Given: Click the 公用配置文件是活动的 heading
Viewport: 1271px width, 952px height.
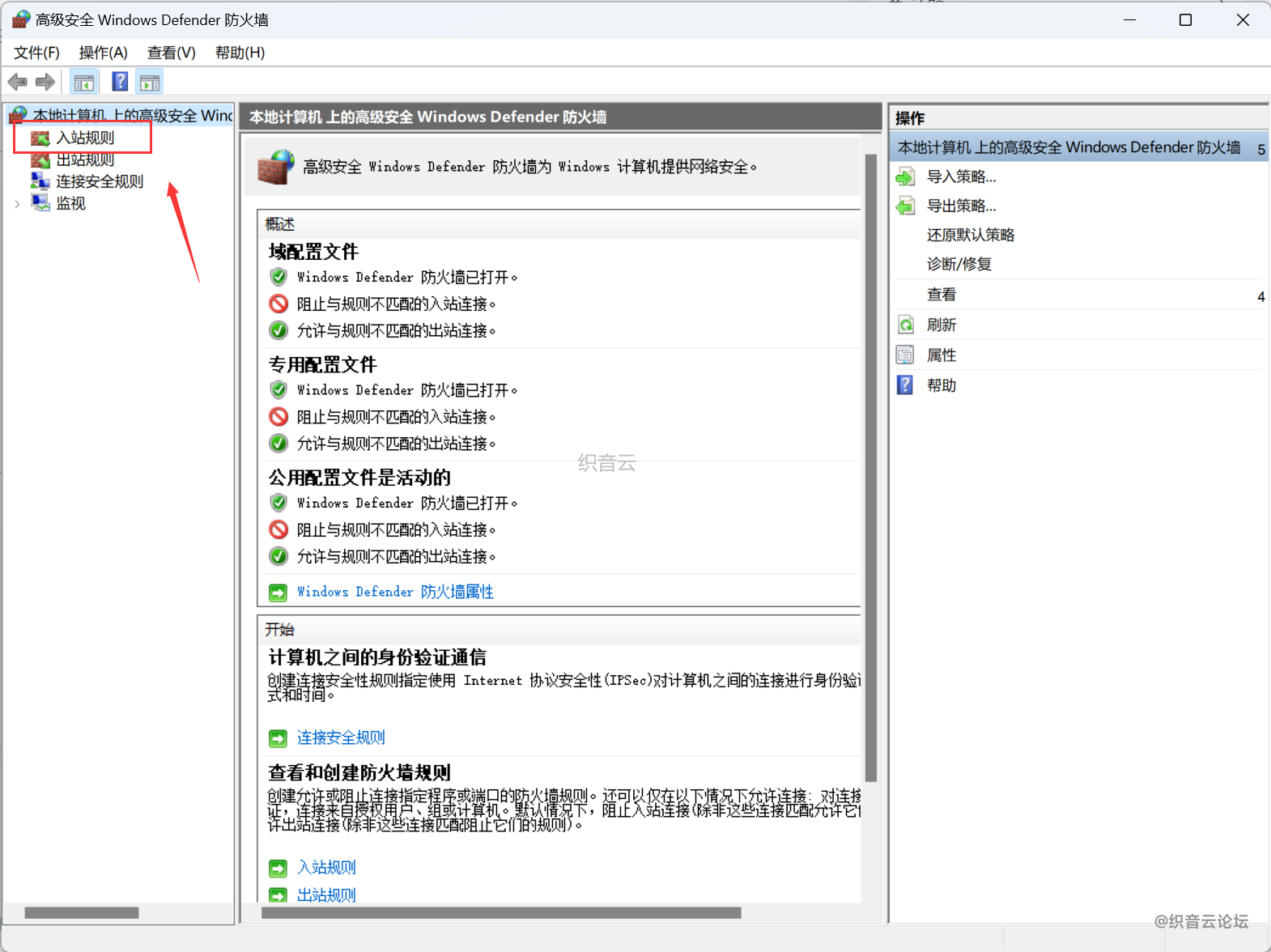Looking at the screenshot, I should 359,478.
